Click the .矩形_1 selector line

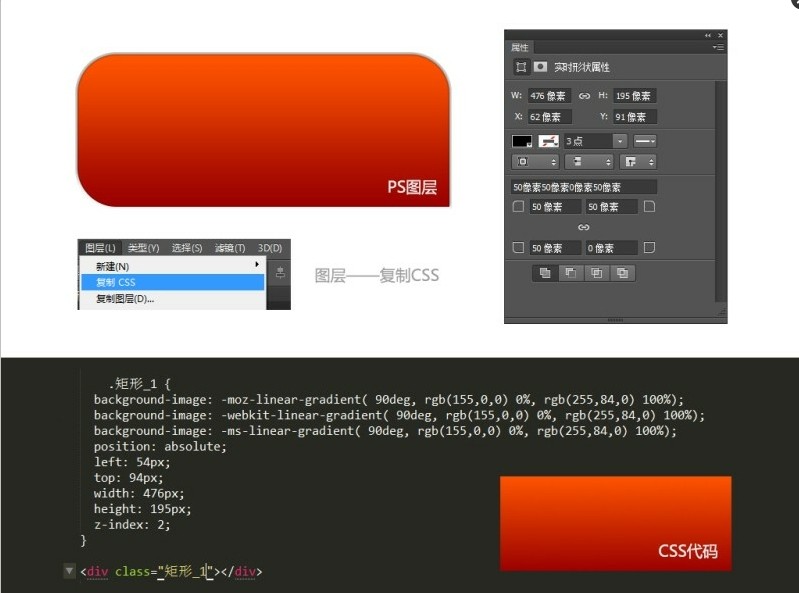139,384
